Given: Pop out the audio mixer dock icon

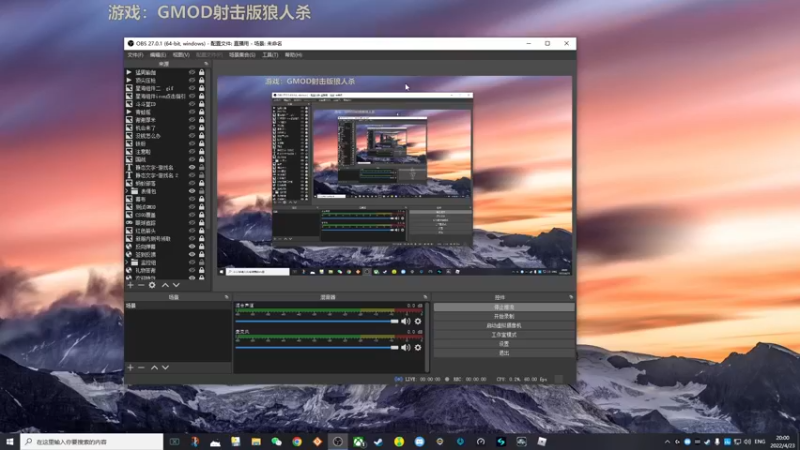Looking at the screenshot, I should (x=425, y=297).
